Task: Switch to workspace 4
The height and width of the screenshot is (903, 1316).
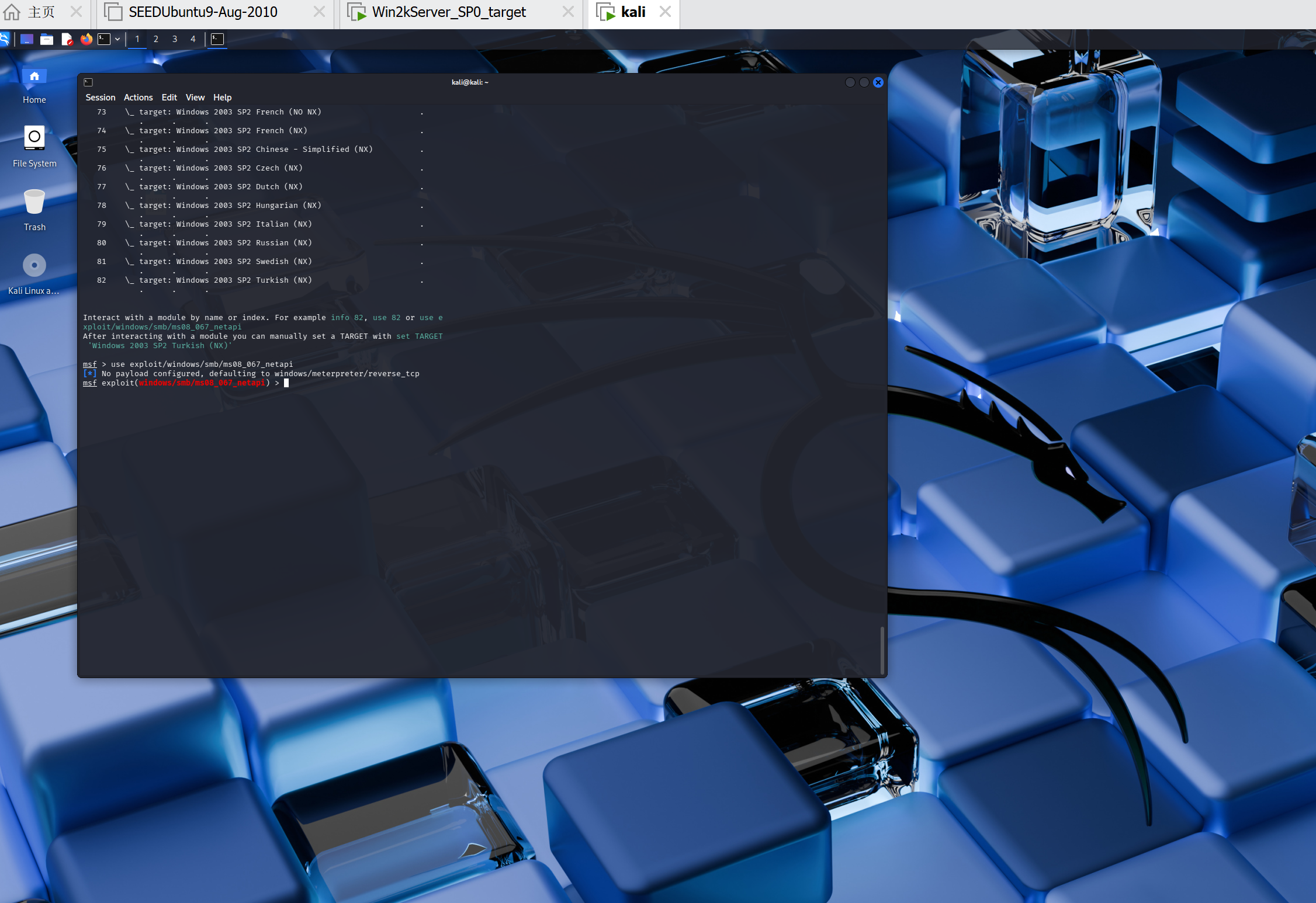Action: [x=193, y=39]
